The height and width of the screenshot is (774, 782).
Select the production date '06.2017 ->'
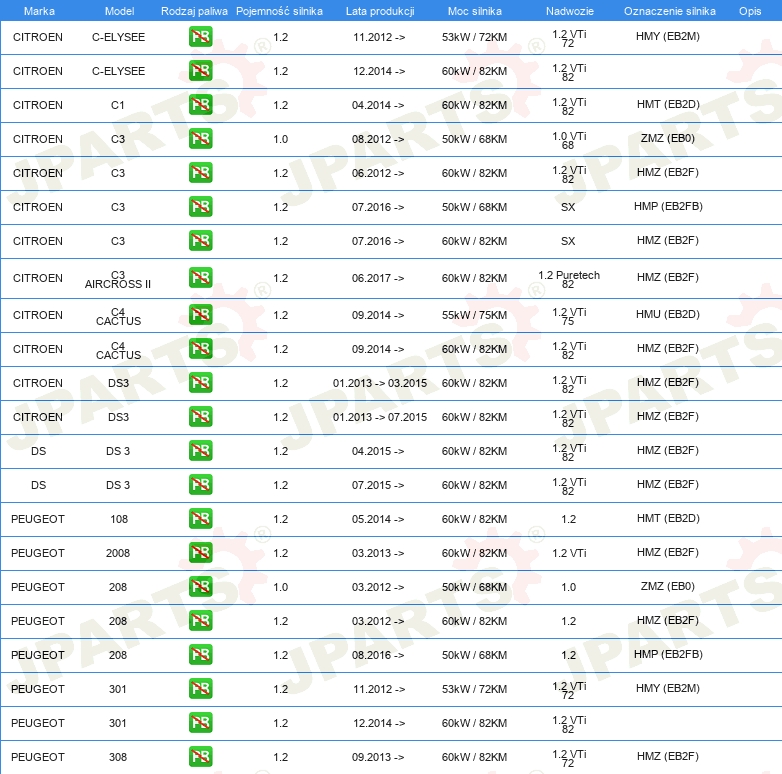point(378,278)
